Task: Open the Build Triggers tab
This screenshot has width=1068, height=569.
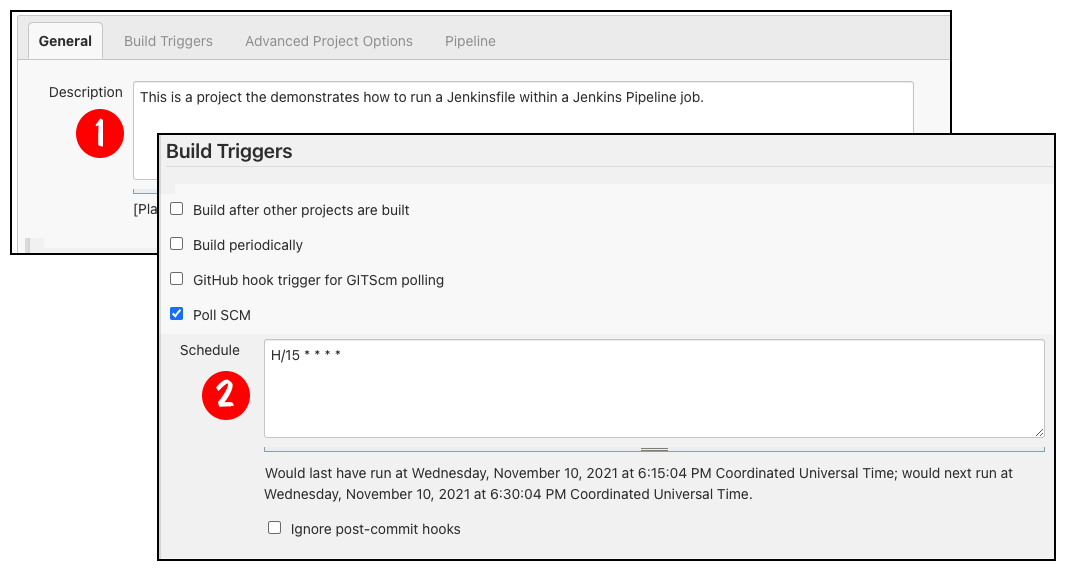Action: [x=168, y=41]
